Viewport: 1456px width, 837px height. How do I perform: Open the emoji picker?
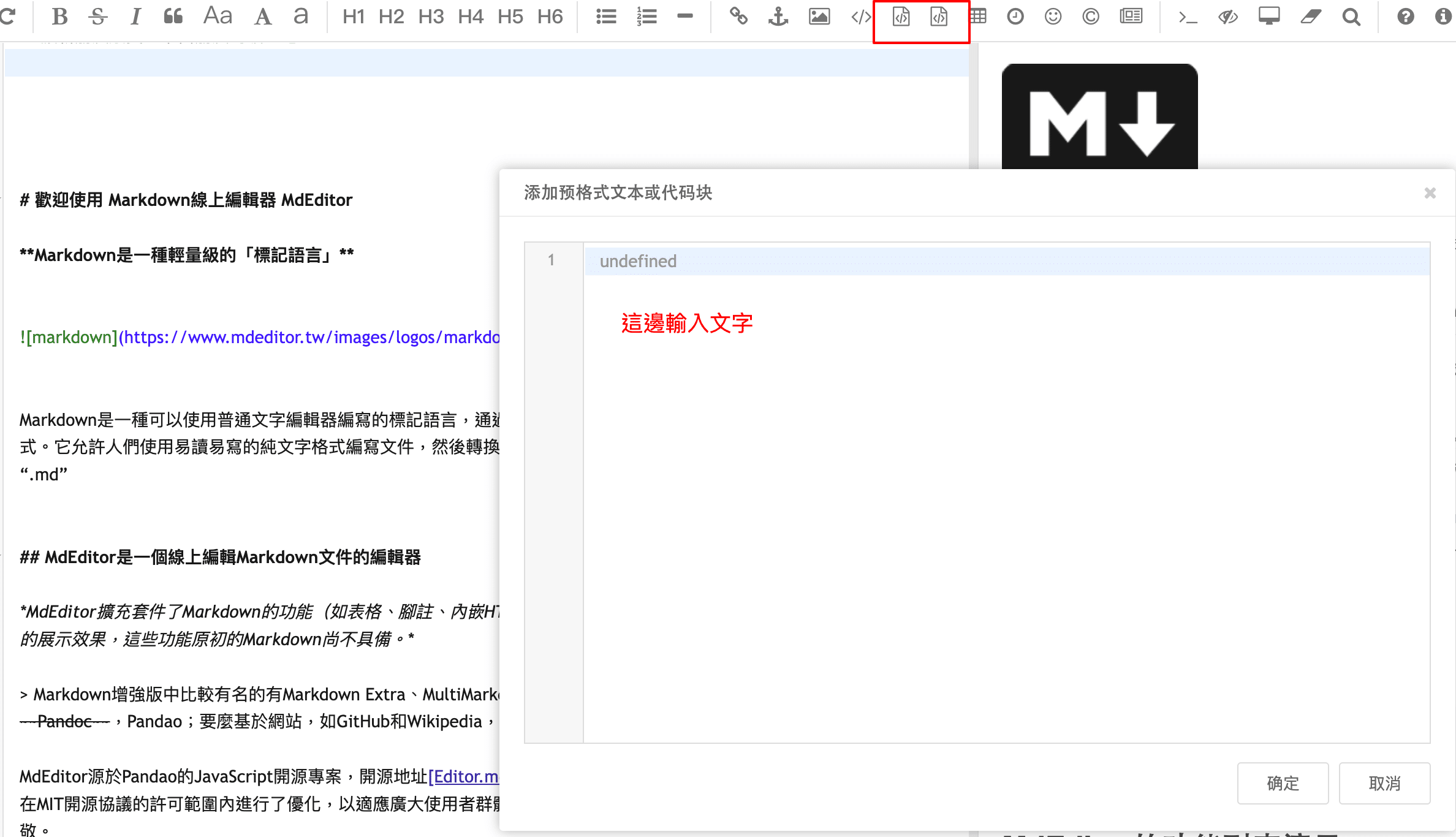click(x=1053, y=17)
